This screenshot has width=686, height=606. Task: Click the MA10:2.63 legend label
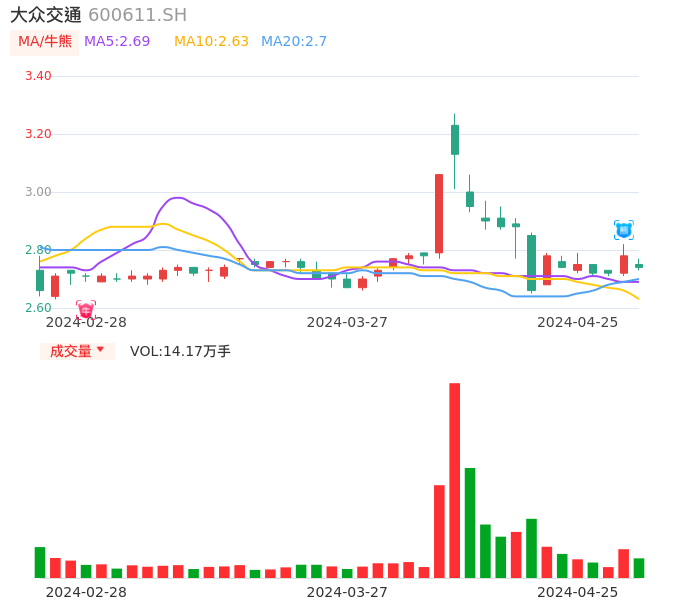(x=211, y=42)
